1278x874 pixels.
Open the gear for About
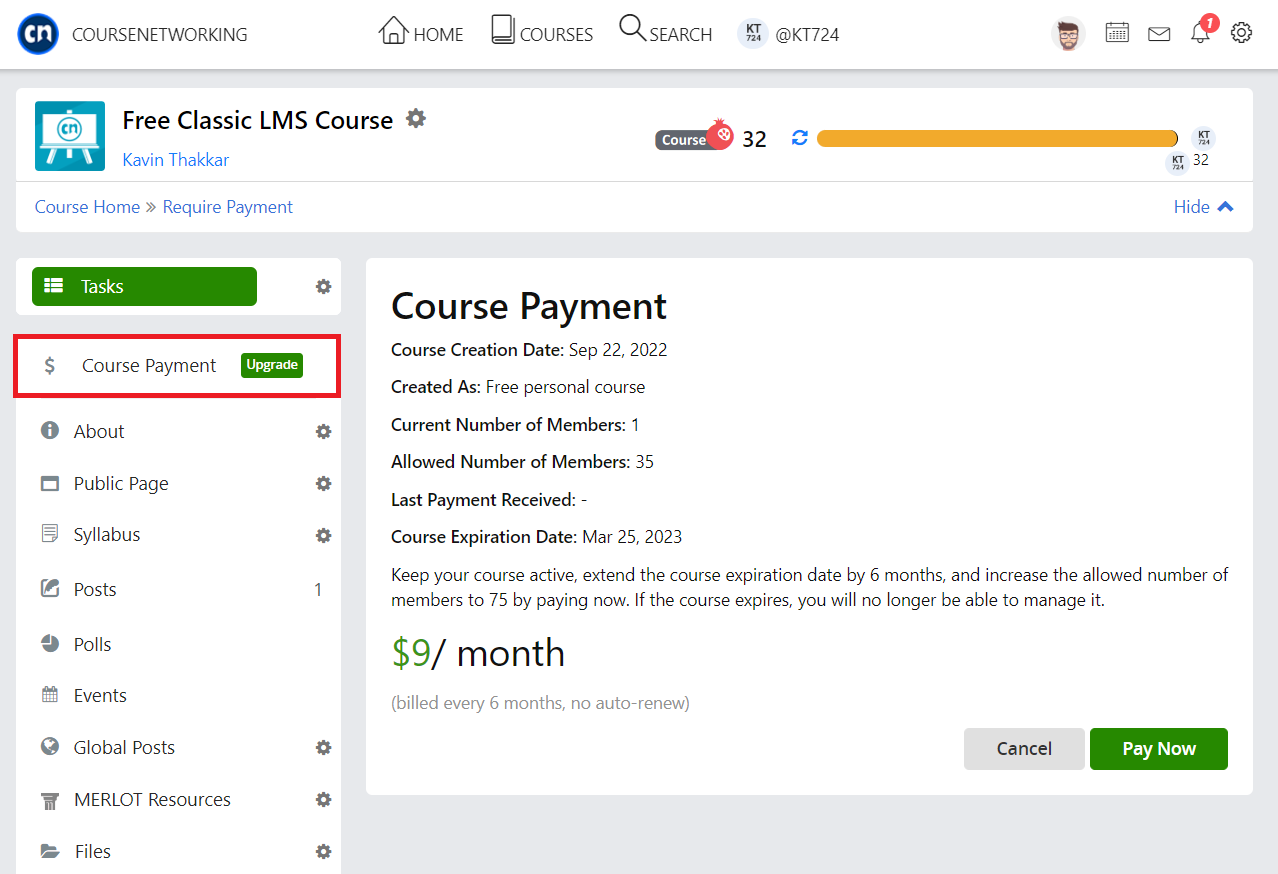(x=323, y=432)
